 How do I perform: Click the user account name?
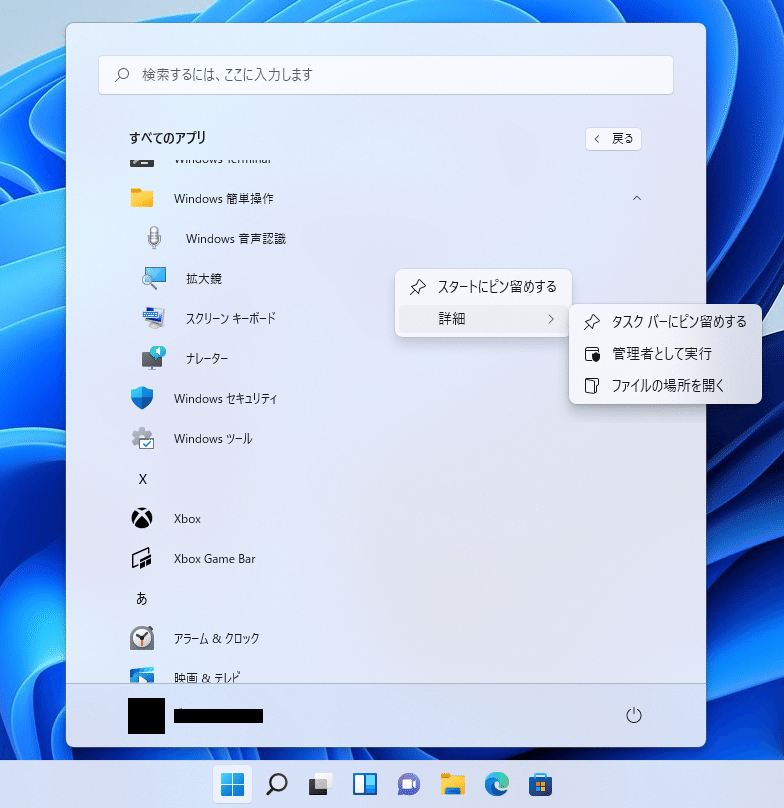pyautogui.click(x=219, y=716)
